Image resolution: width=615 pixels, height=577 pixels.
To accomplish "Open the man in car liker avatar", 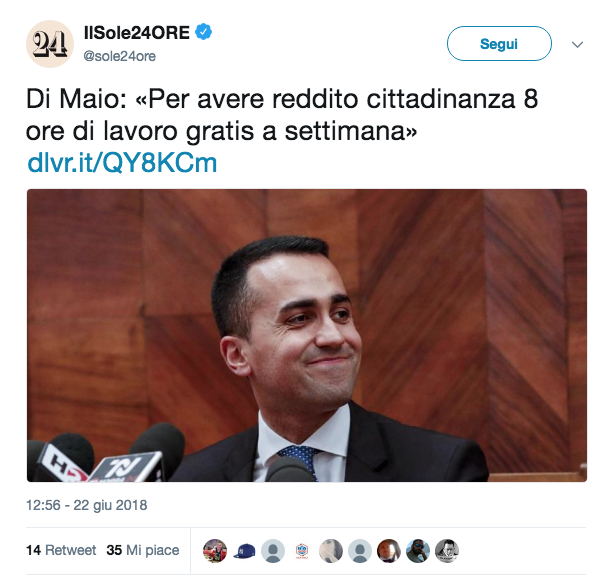I will [389, 550].
